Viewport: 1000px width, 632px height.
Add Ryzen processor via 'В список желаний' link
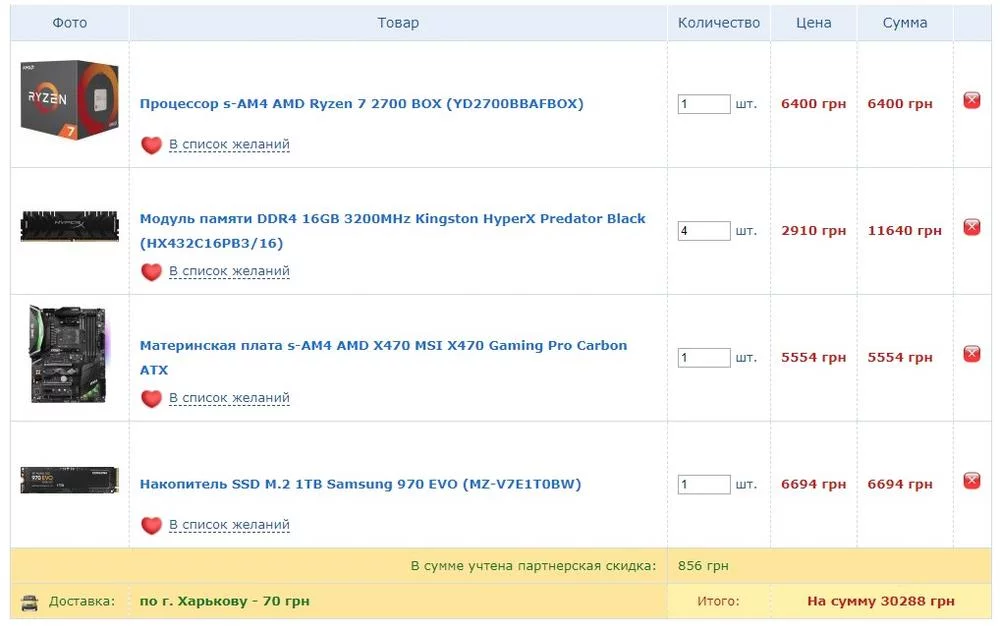point(229,145)
